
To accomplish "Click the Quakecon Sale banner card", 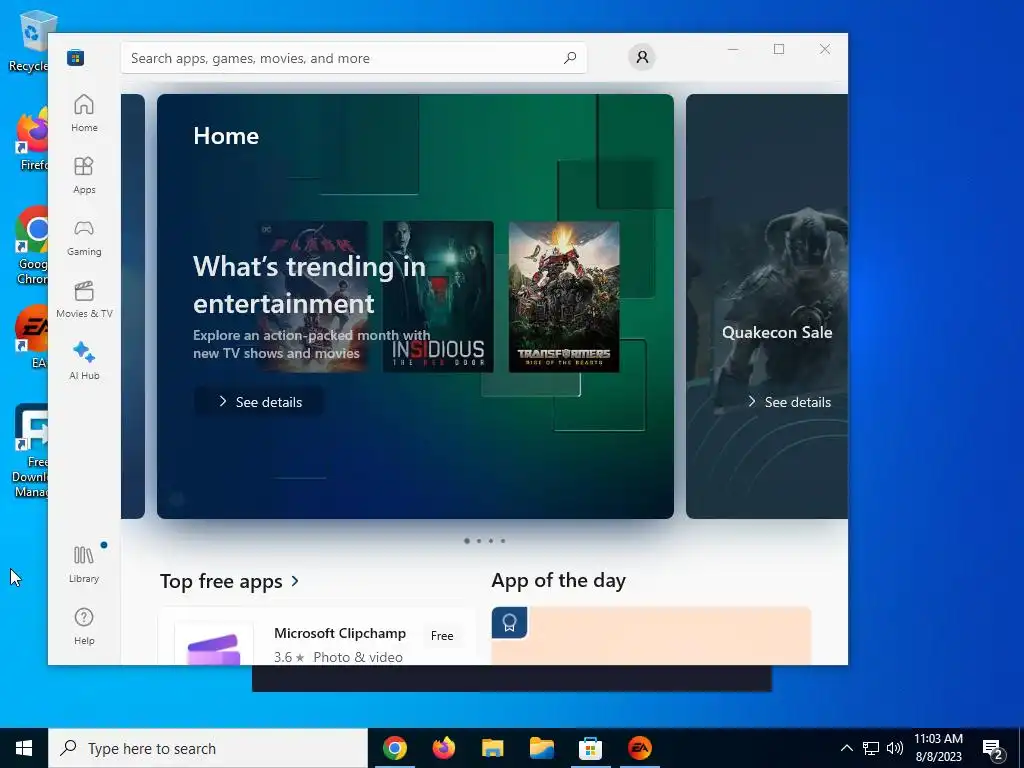I will pyautogui.click(x=767, y=306).
